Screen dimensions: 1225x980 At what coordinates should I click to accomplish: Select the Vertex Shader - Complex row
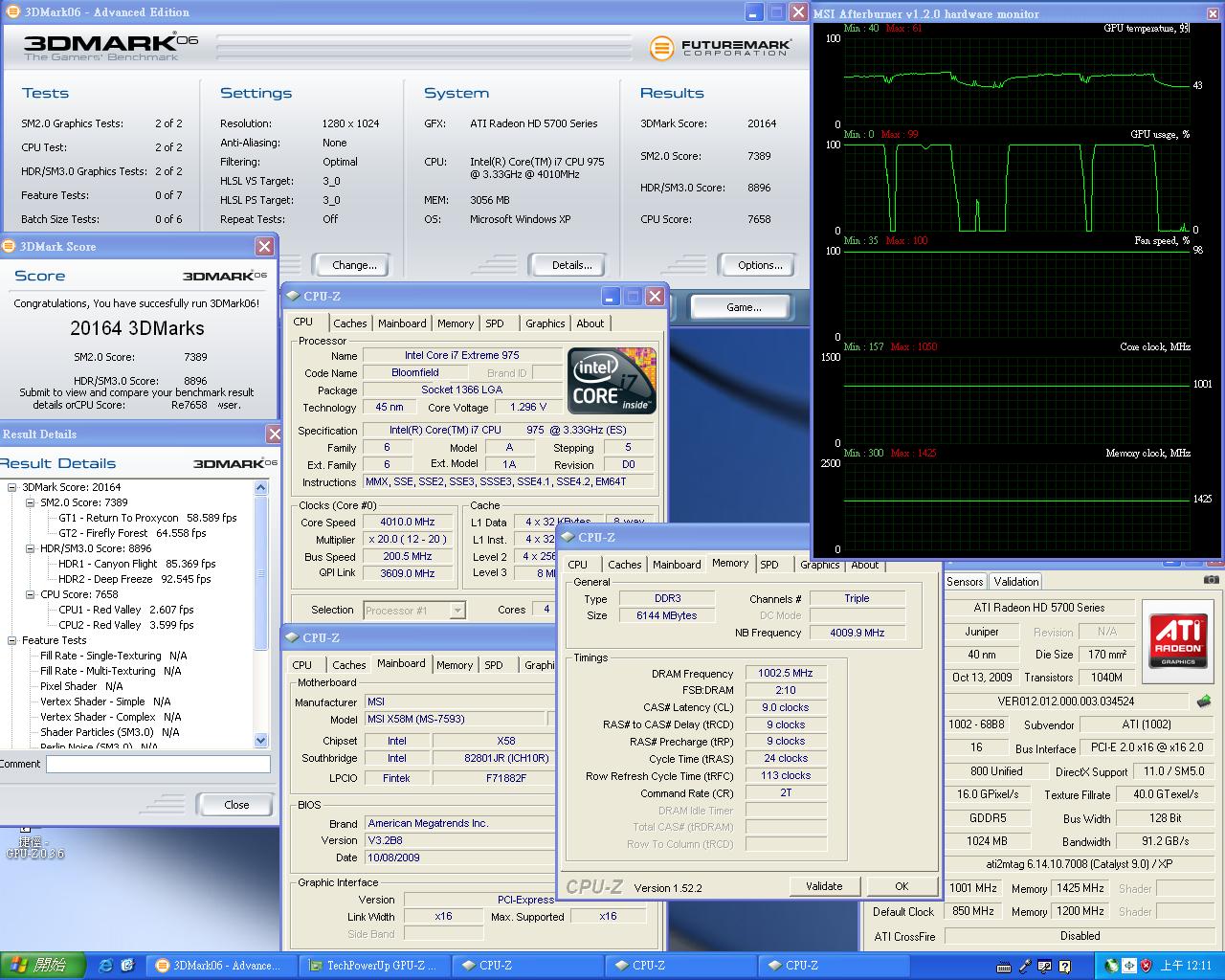coord(110,717)
